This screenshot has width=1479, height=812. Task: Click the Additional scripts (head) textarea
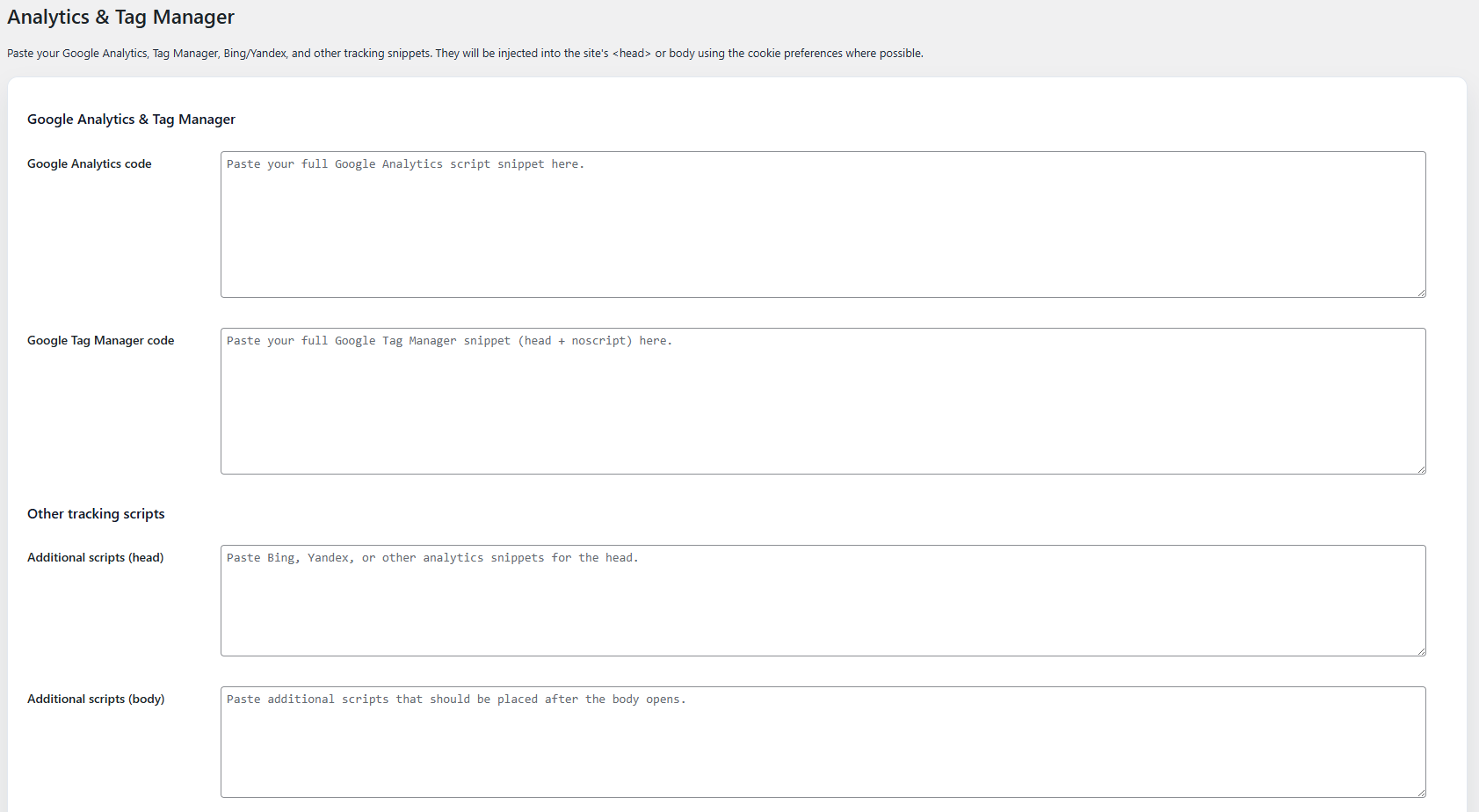(823, 600)
